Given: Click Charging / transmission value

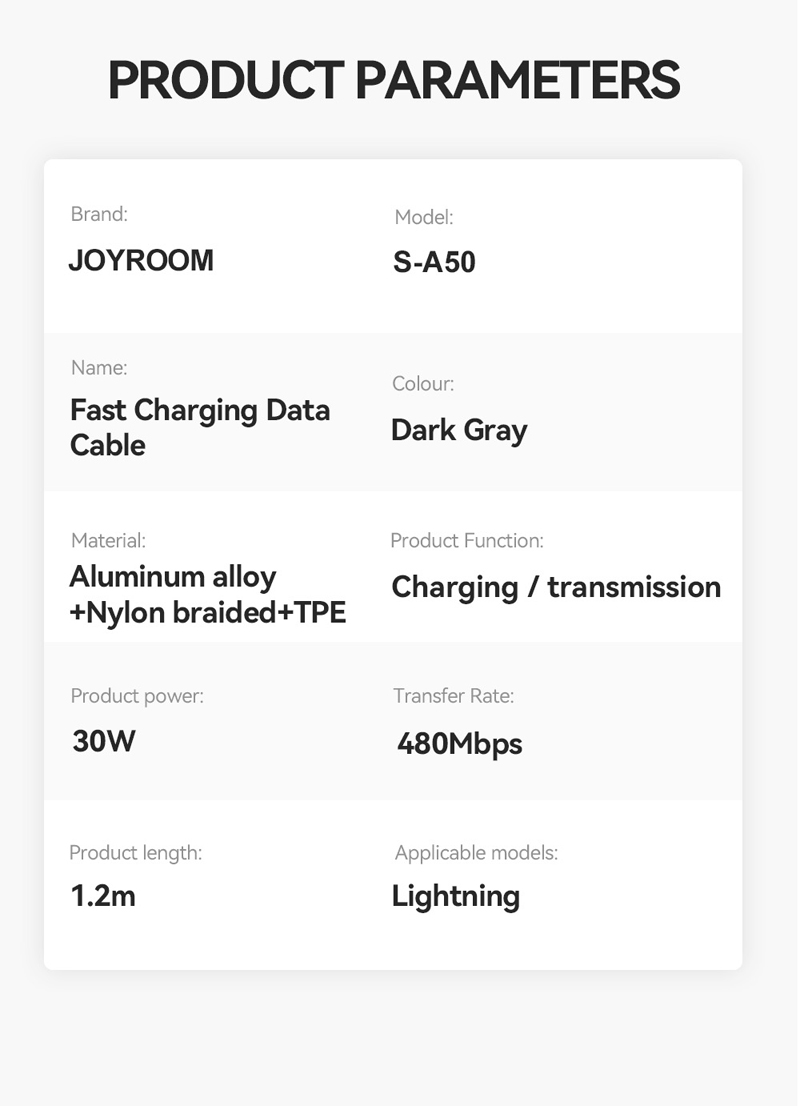Looking at the screenshot, I should pyautogui.click(x=556, y=587).
